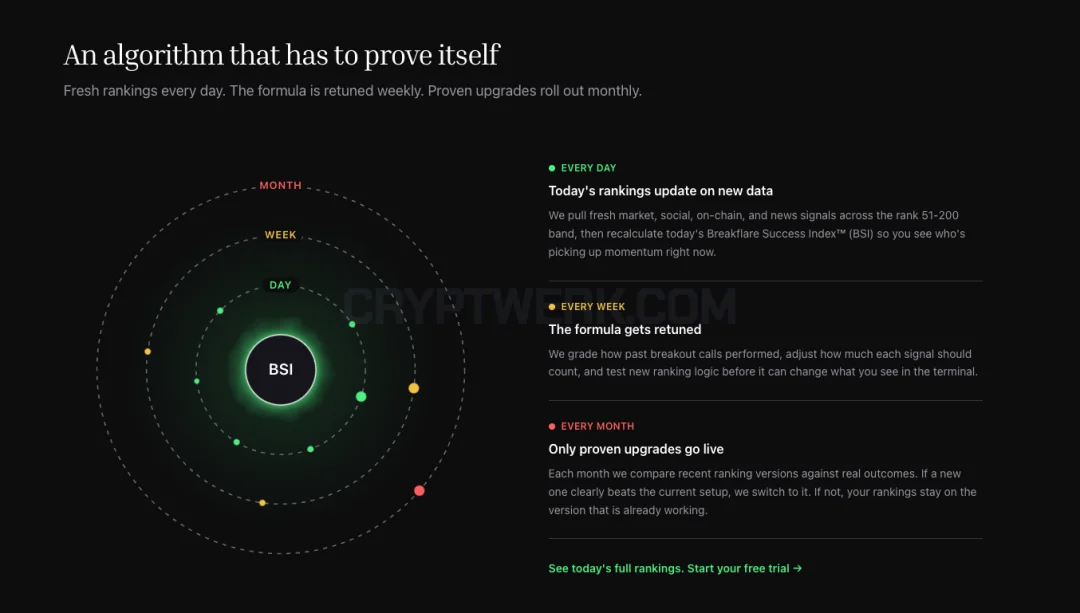The image size is (1080, 613).
Task: Select the Today's rankings update on new data heading
Action: (661, 191)
